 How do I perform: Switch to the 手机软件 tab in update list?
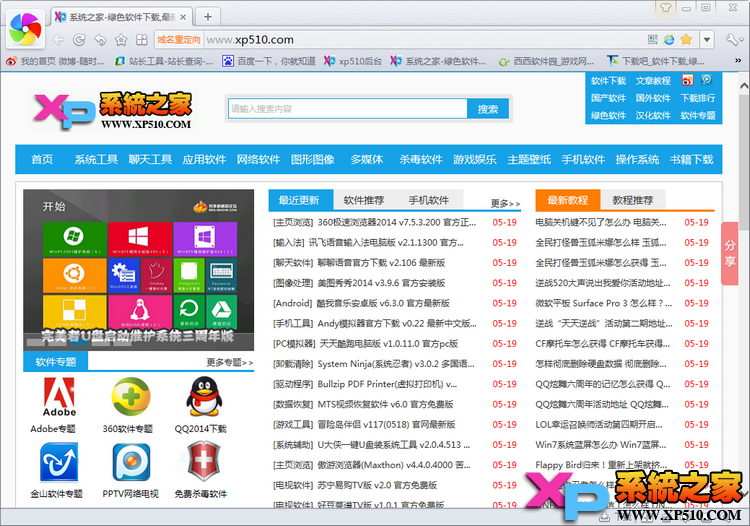[429, 200]
